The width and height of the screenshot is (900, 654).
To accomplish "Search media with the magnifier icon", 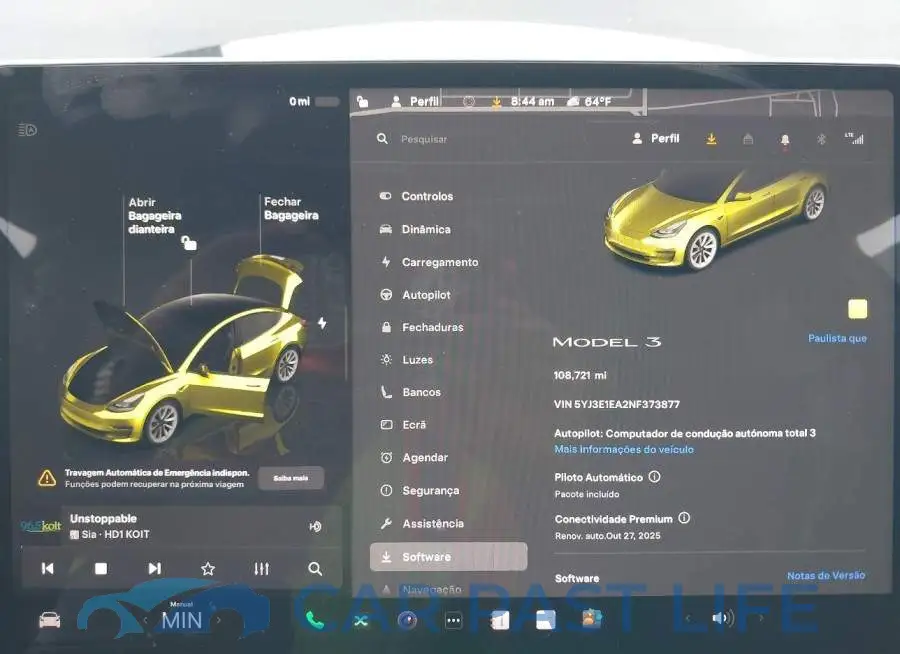I will coord(315,568).
